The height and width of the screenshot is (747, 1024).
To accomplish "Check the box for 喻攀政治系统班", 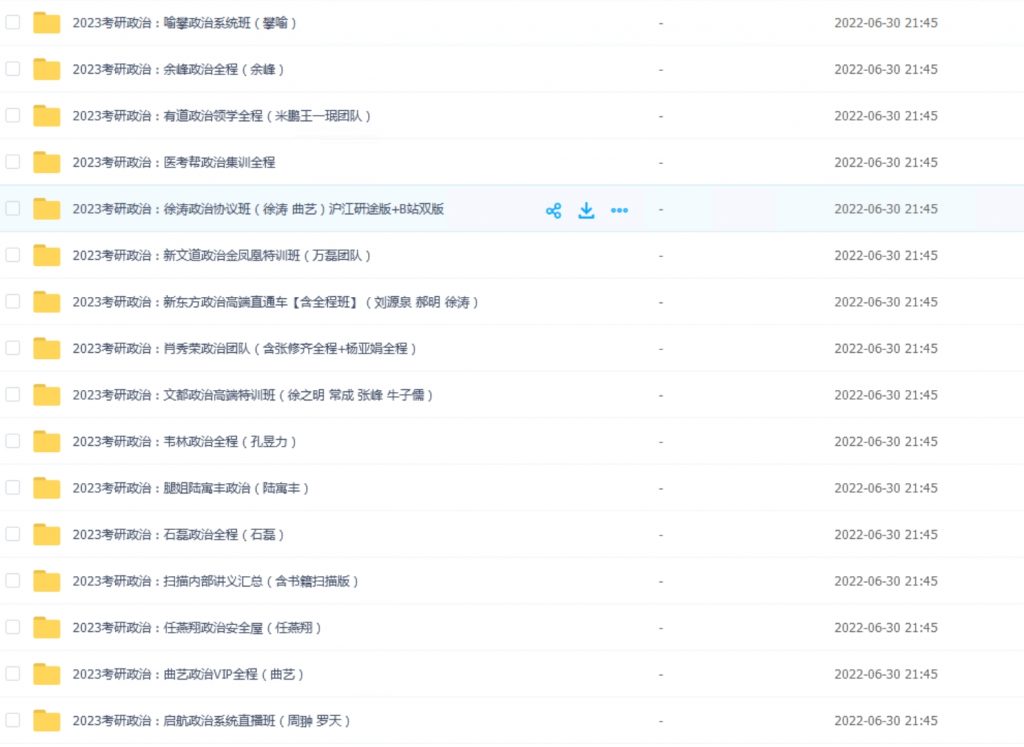I will [12, 22].
